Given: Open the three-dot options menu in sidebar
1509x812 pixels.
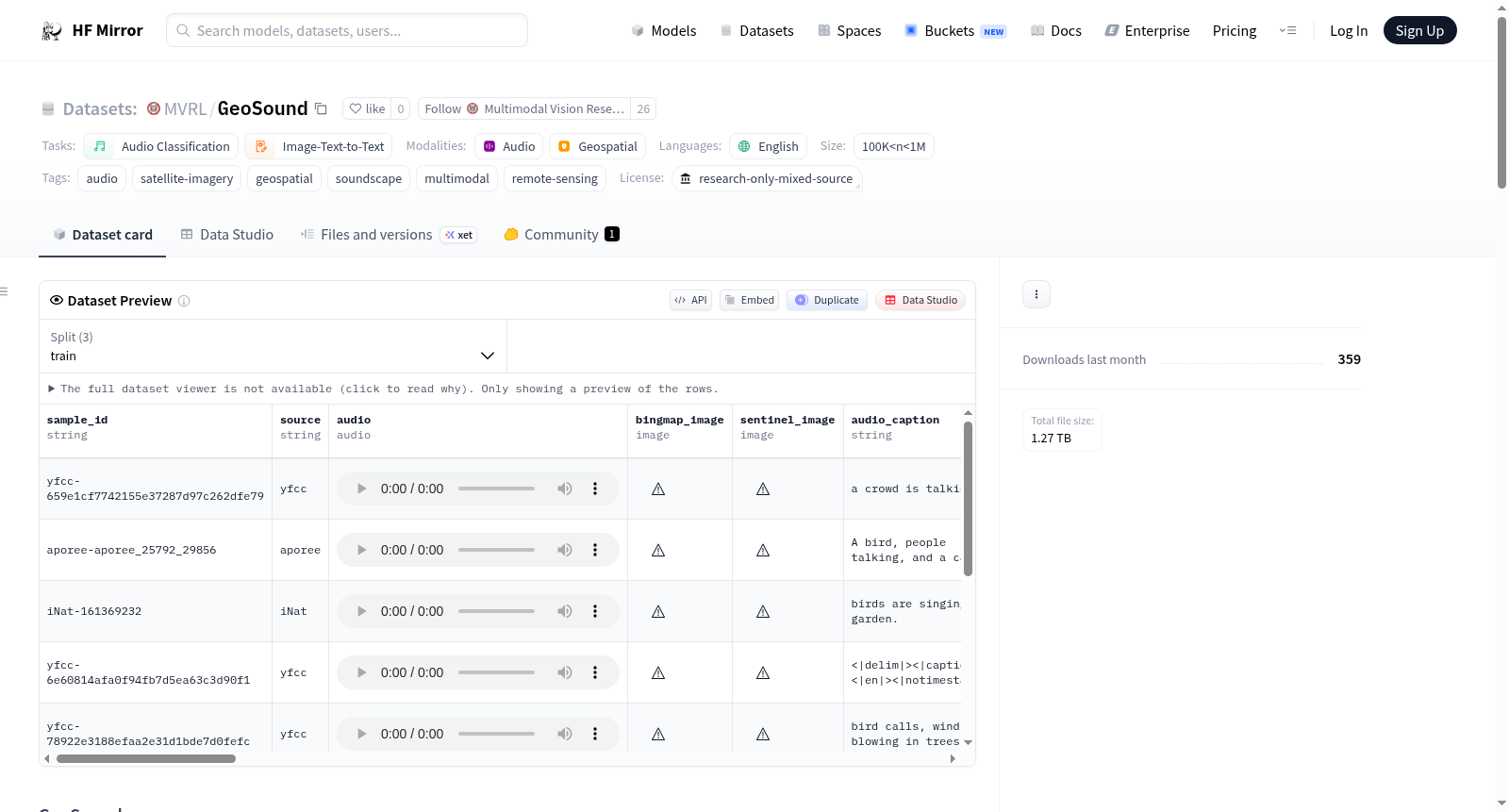Looking at the screenshot, I should point(1036,294).
